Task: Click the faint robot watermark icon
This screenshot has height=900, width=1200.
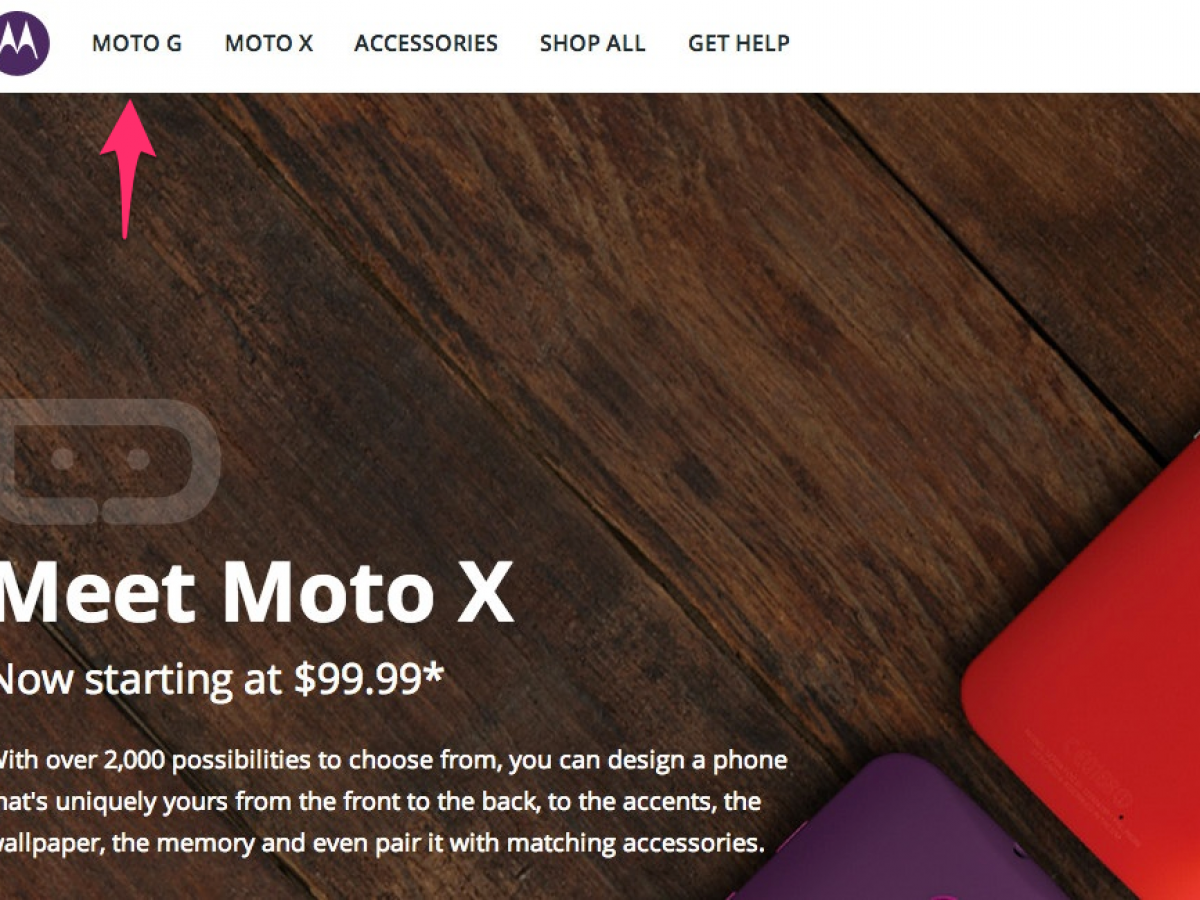Action: point(108,461)
